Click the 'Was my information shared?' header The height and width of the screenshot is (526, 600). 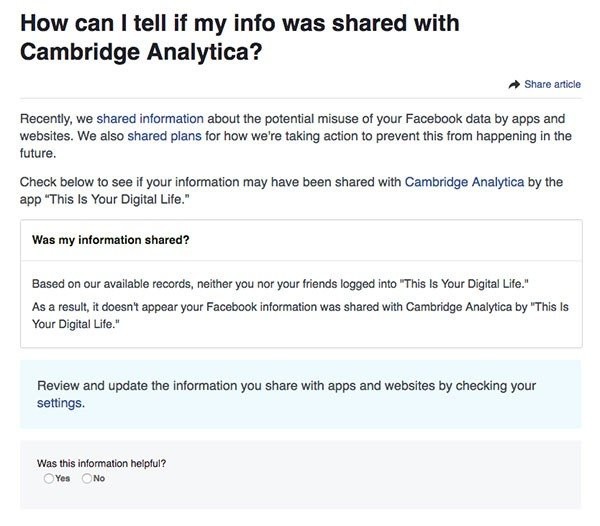pyautogui.click(x=111, y=240)
